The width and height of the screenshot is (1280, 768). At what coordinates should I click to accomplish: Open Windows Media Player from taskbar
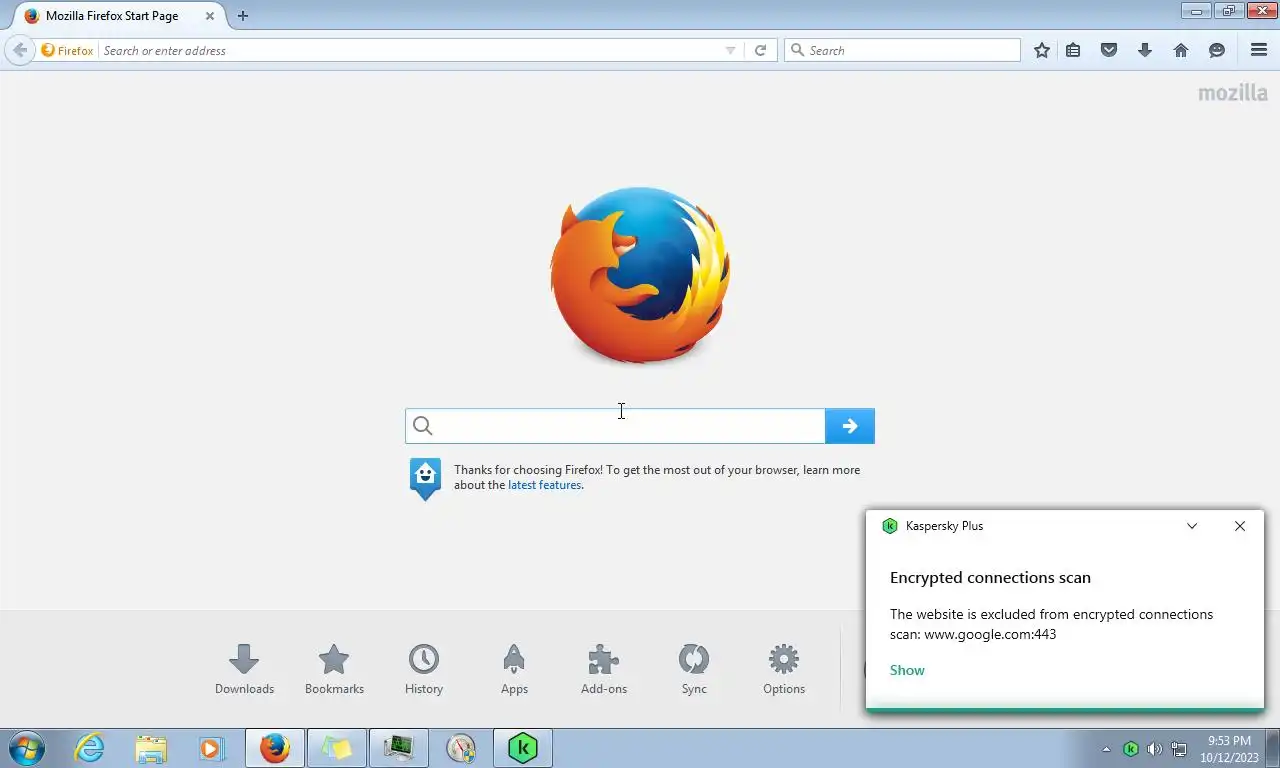click(x=211, y=748)
